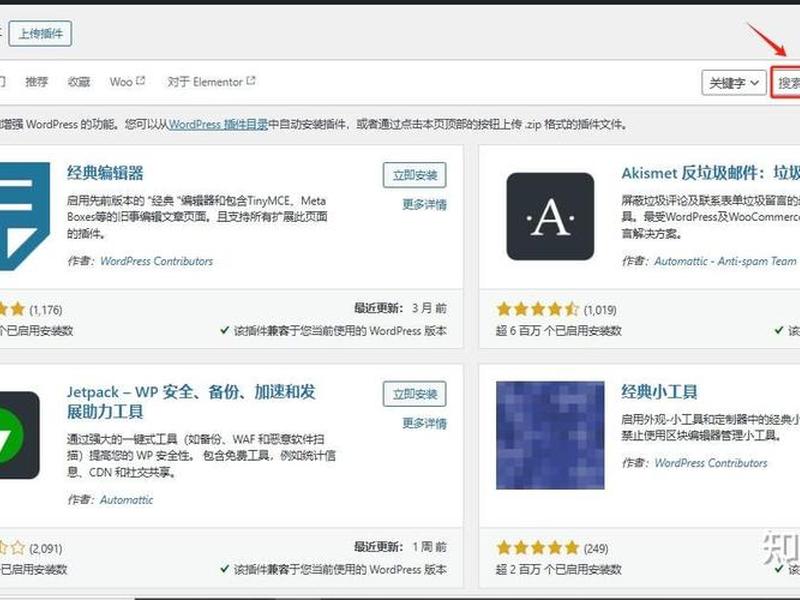The width and height of the screenshot is (800, 600).
Task: Click the (249) rating count
Action: click(x=596, y=548)
